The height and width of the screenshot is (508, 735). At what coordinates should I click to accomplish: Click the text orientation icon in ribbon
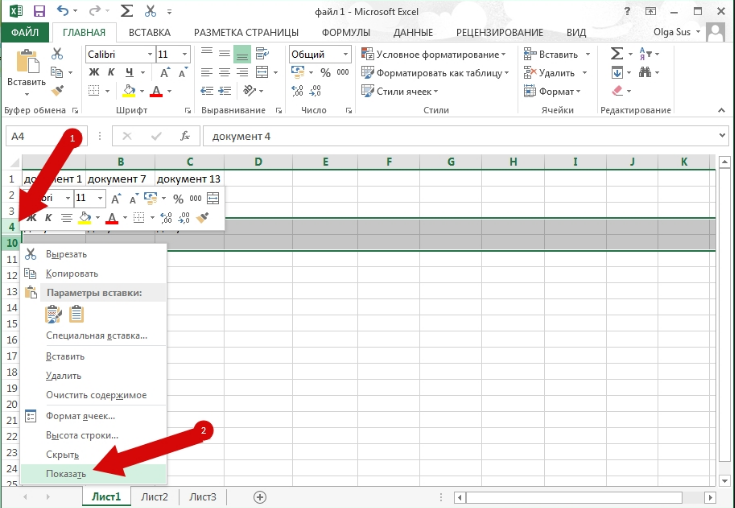tap(250, 90)
